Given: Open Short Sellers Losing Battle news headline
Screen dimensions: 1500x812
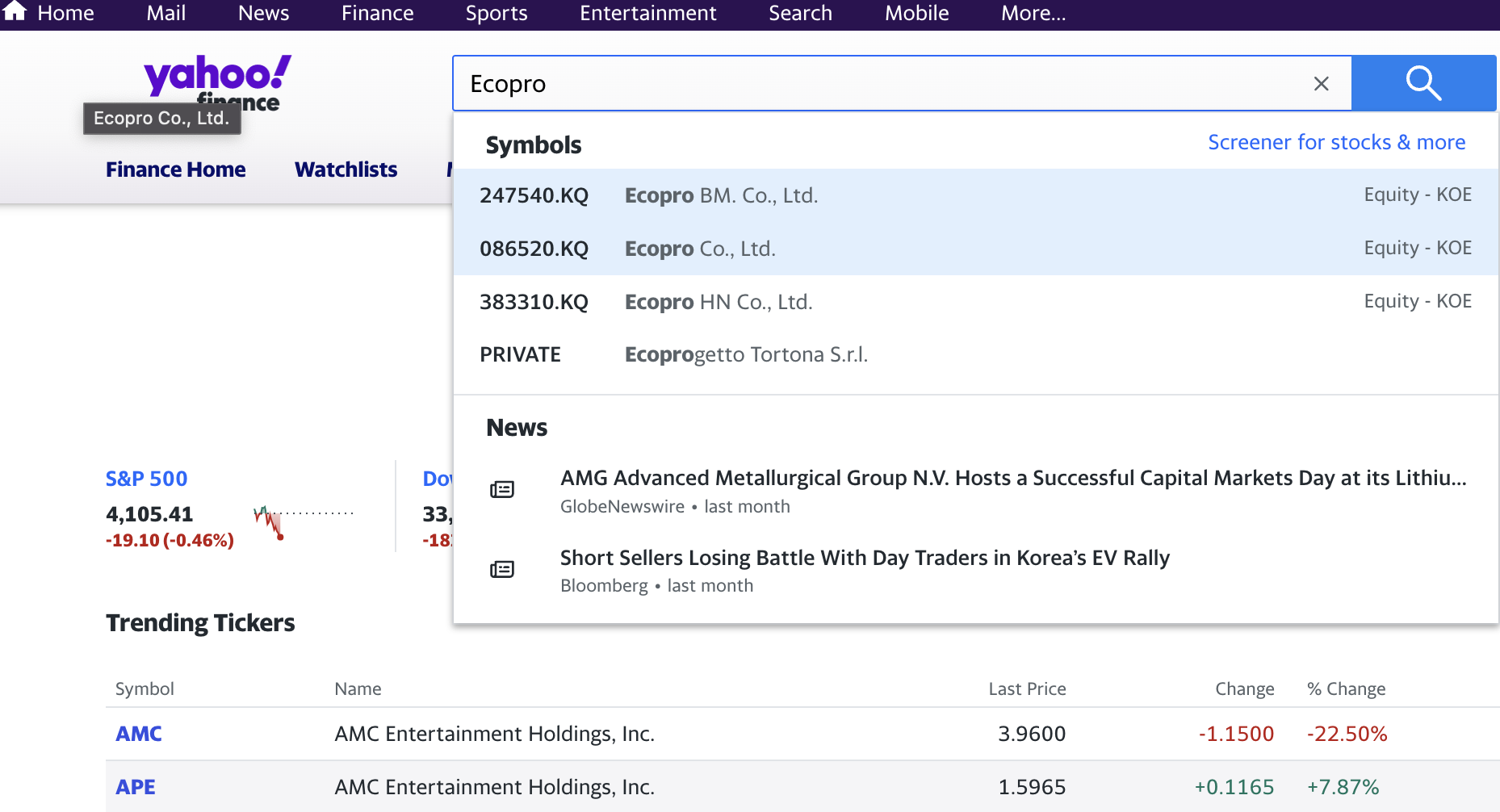Looking at the screenshot, I should point(865,558).
